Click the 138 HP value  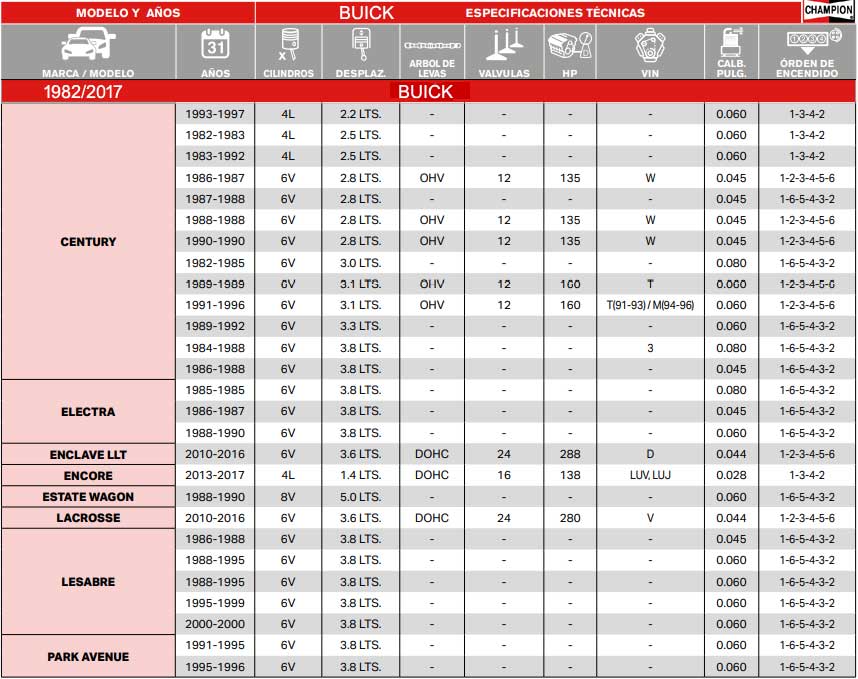(x=570, y=475)
